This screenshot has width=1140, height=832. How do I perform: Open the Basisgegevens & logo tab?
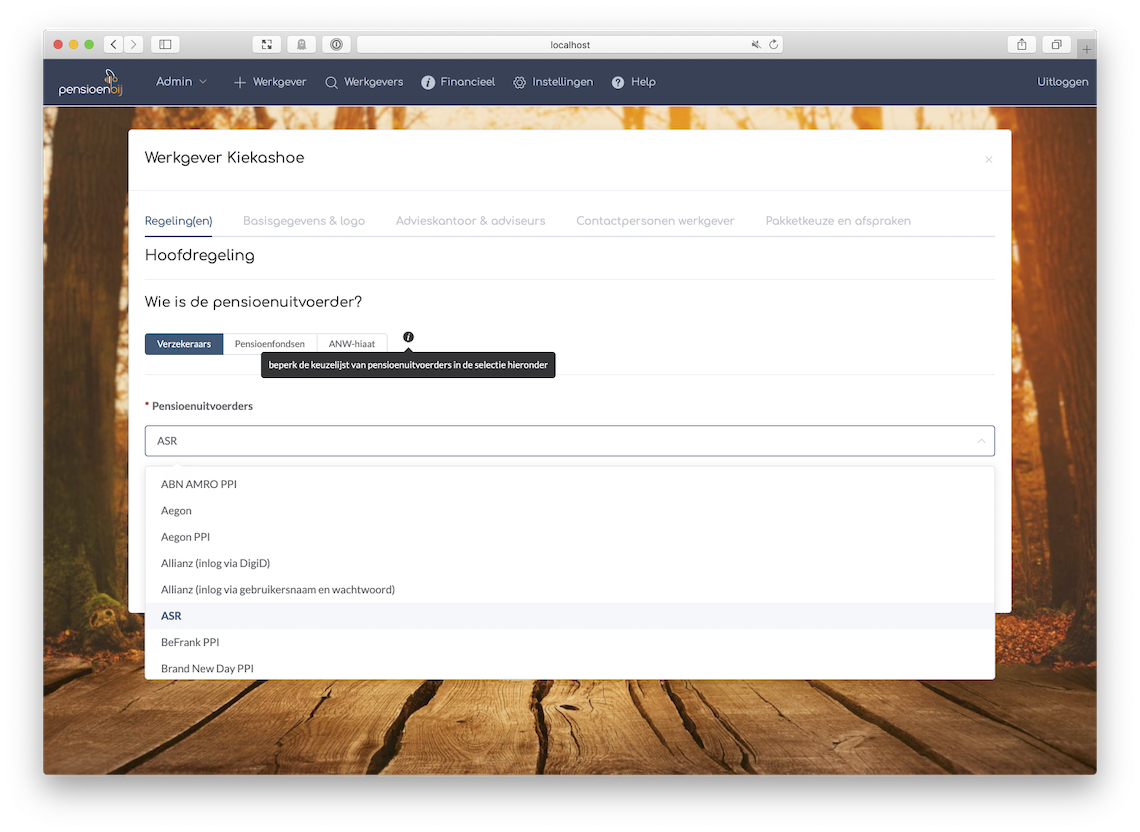click(304, 221)
